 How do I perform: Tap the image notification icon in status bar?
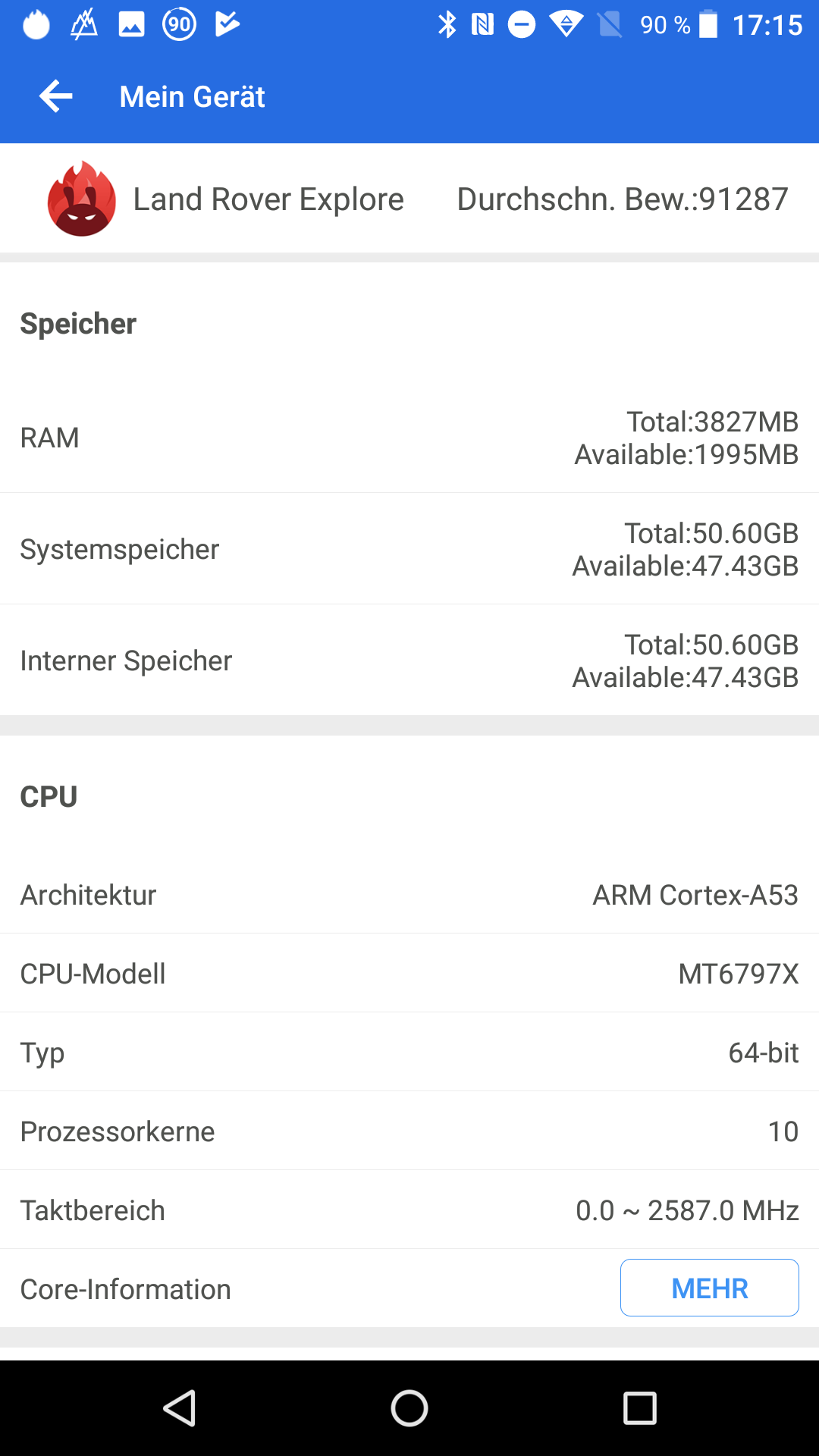point(131,24)
